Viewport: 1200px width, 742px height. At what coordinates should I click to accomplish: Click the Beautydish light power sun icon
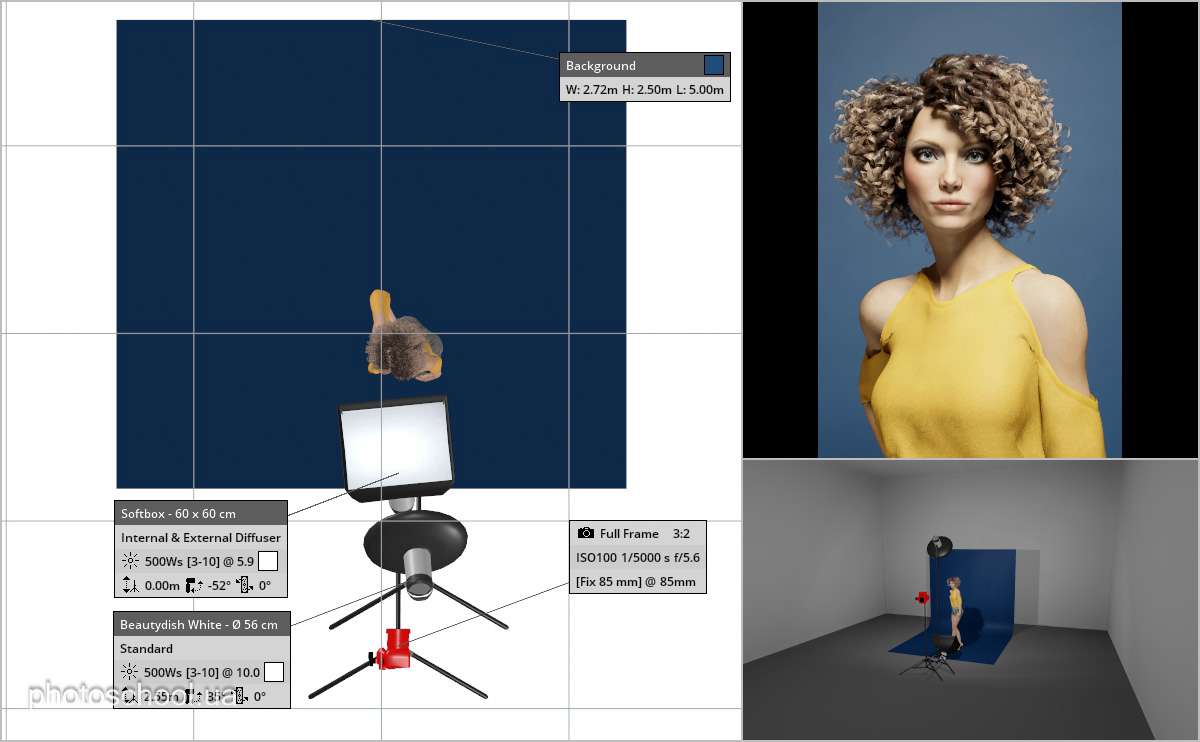[x=130, y=672]
